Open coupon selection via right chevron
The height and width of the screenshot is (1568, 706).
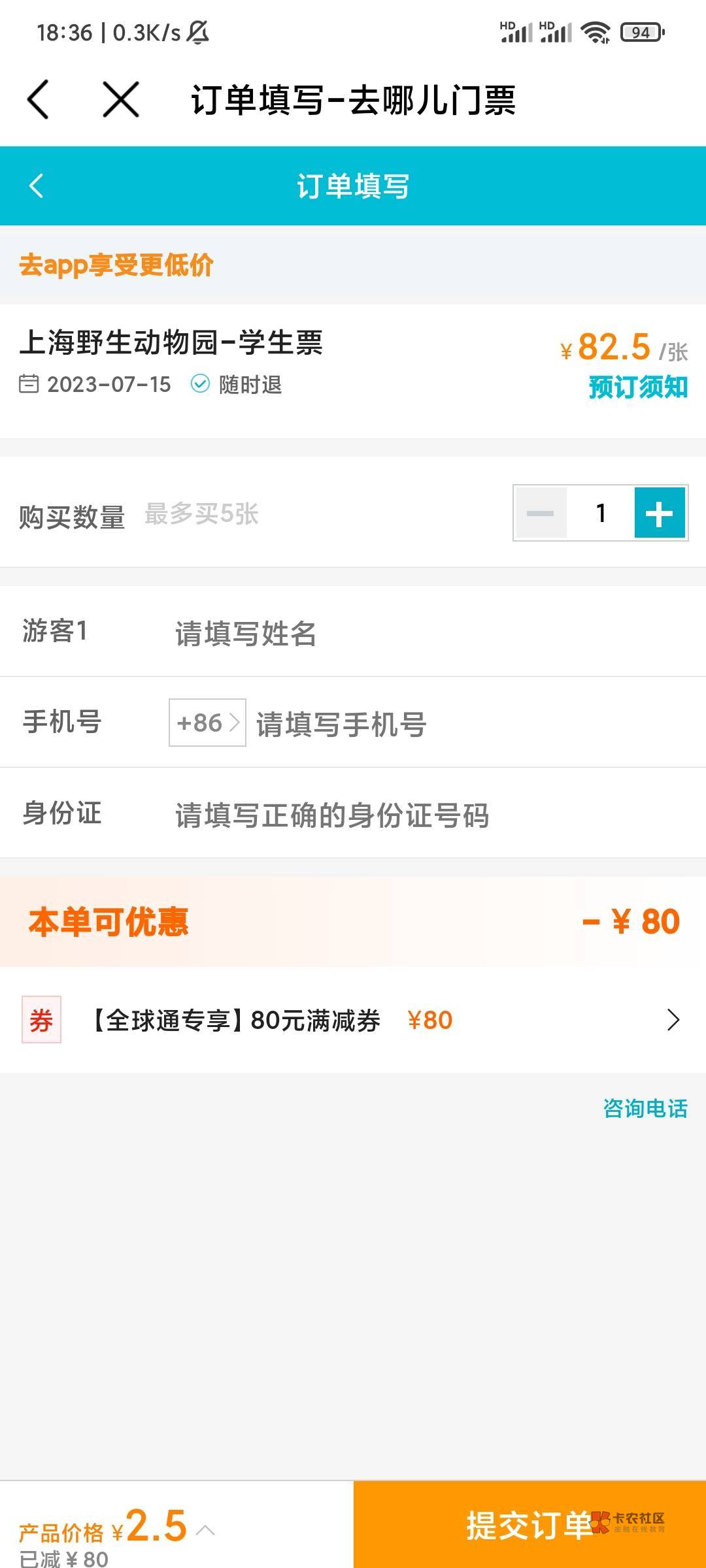pyautogui.click(x=673, y=1019)
